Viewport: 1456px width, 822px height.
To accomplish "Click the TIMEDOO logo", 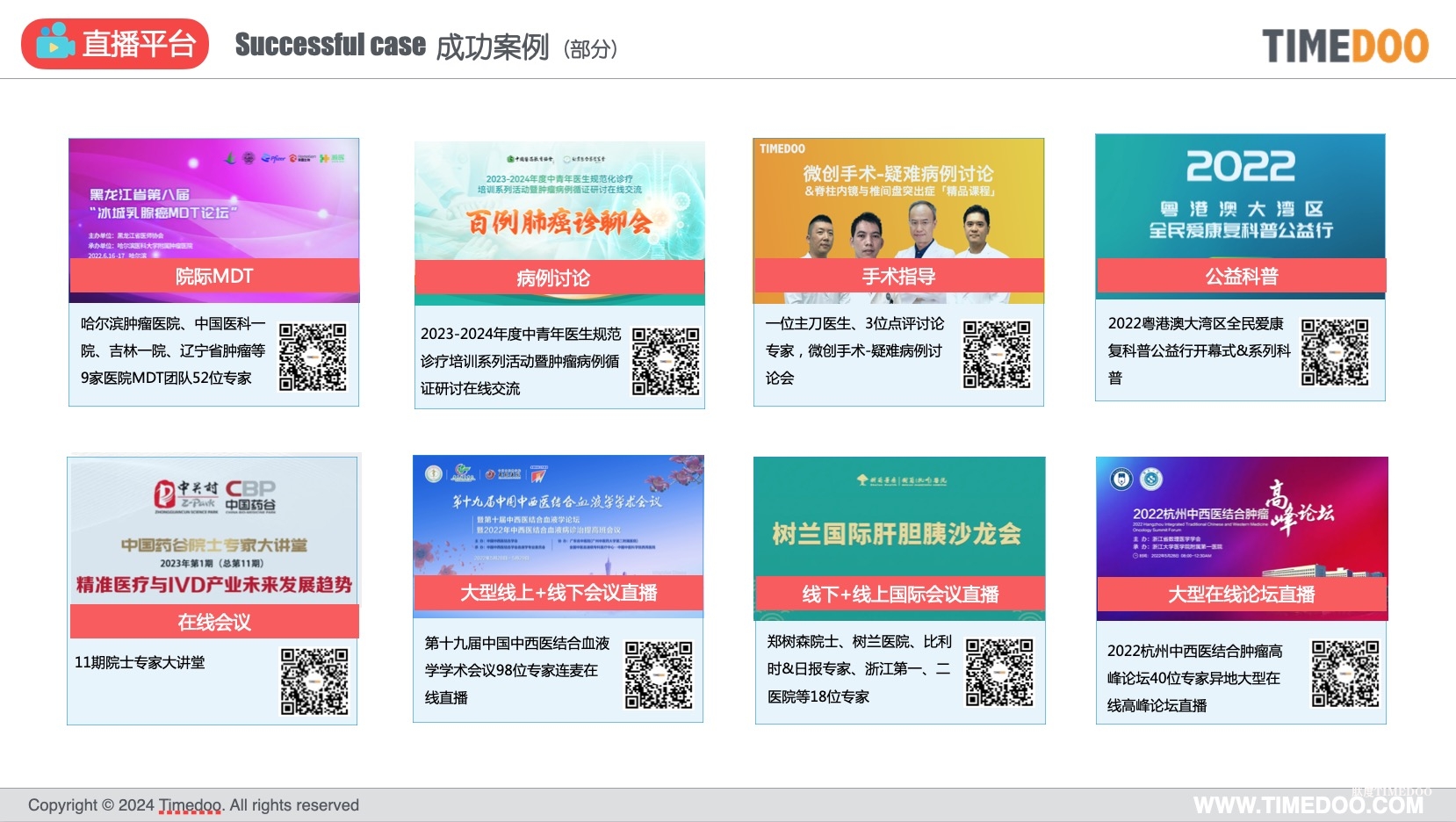I will pyautogui.click(x=1345, y=46).
